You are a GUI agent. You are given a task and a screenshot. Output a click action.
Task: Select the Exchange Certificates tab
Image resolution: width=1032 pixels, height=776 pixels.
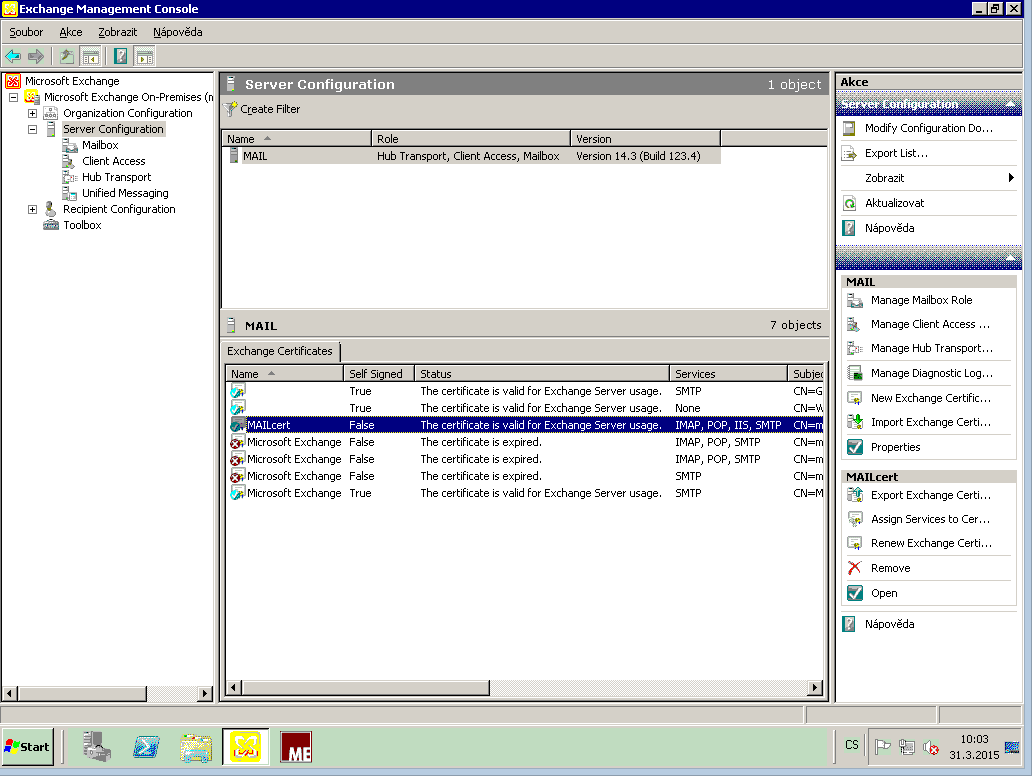pos(280,351)
